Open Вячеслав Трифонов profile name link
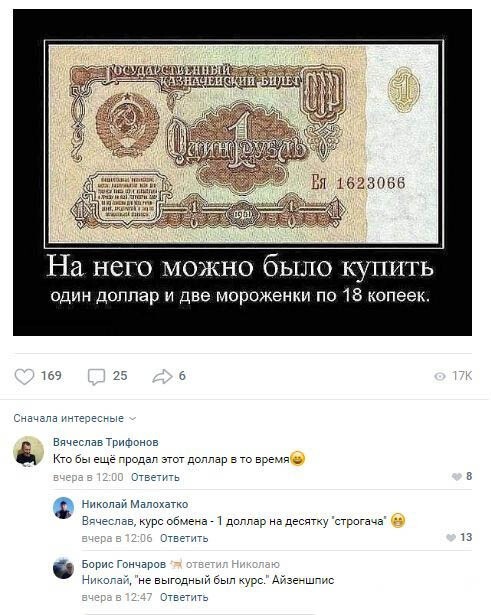This screenshot has width=491, height=615. pos(106,442)
